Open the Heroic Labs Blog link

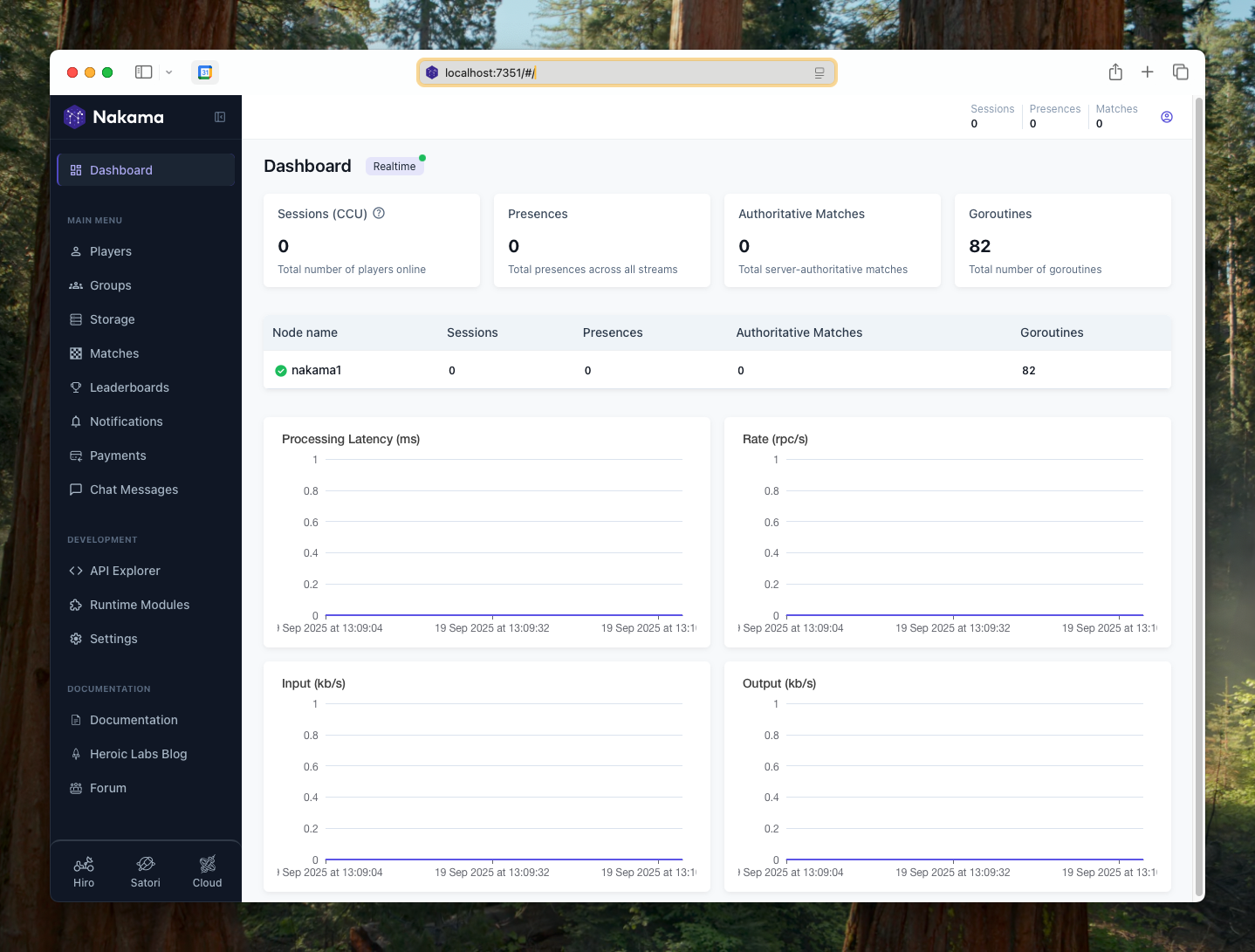click(138, 754)
